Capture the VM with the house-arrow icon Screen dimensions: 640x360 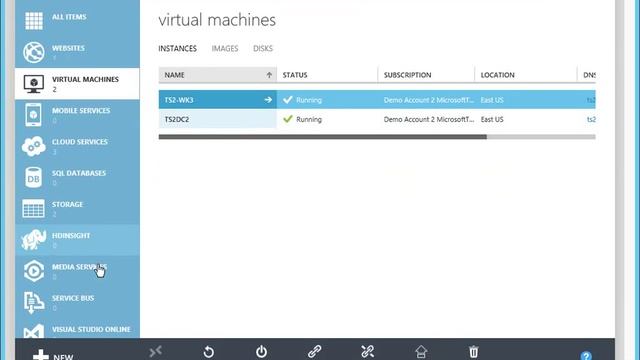(x=421, y=352)
